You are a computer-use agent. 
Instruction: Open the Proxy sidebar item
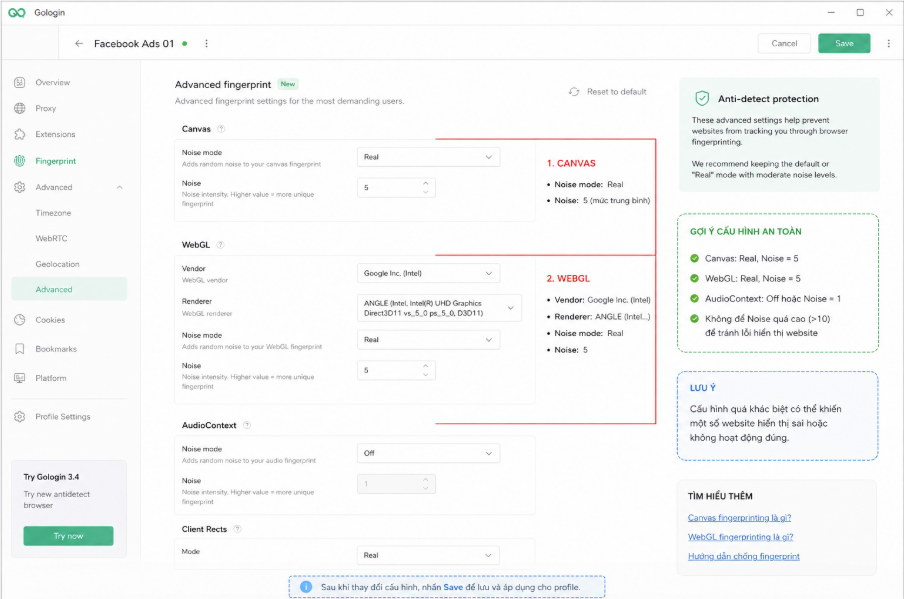(x=46, y=108)
